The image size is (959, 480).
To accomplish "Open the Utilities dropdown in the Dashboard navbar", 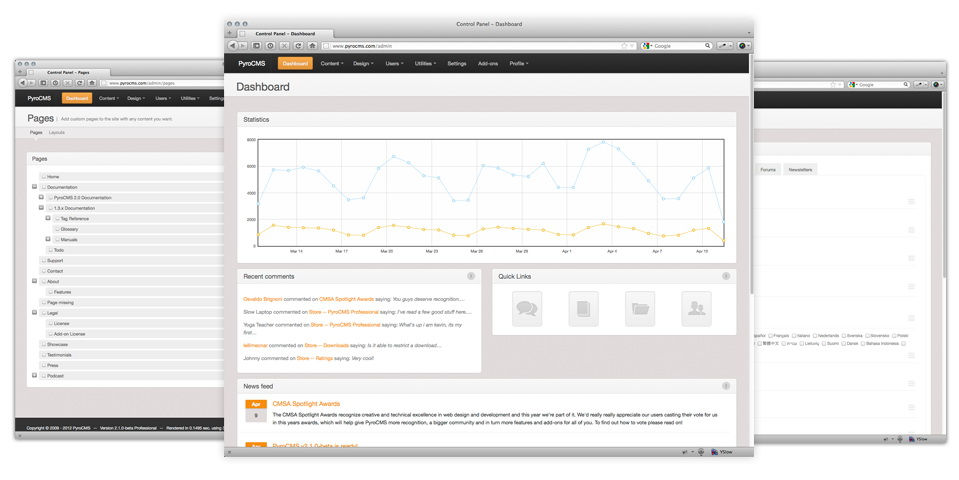I will tap(425, 64).
